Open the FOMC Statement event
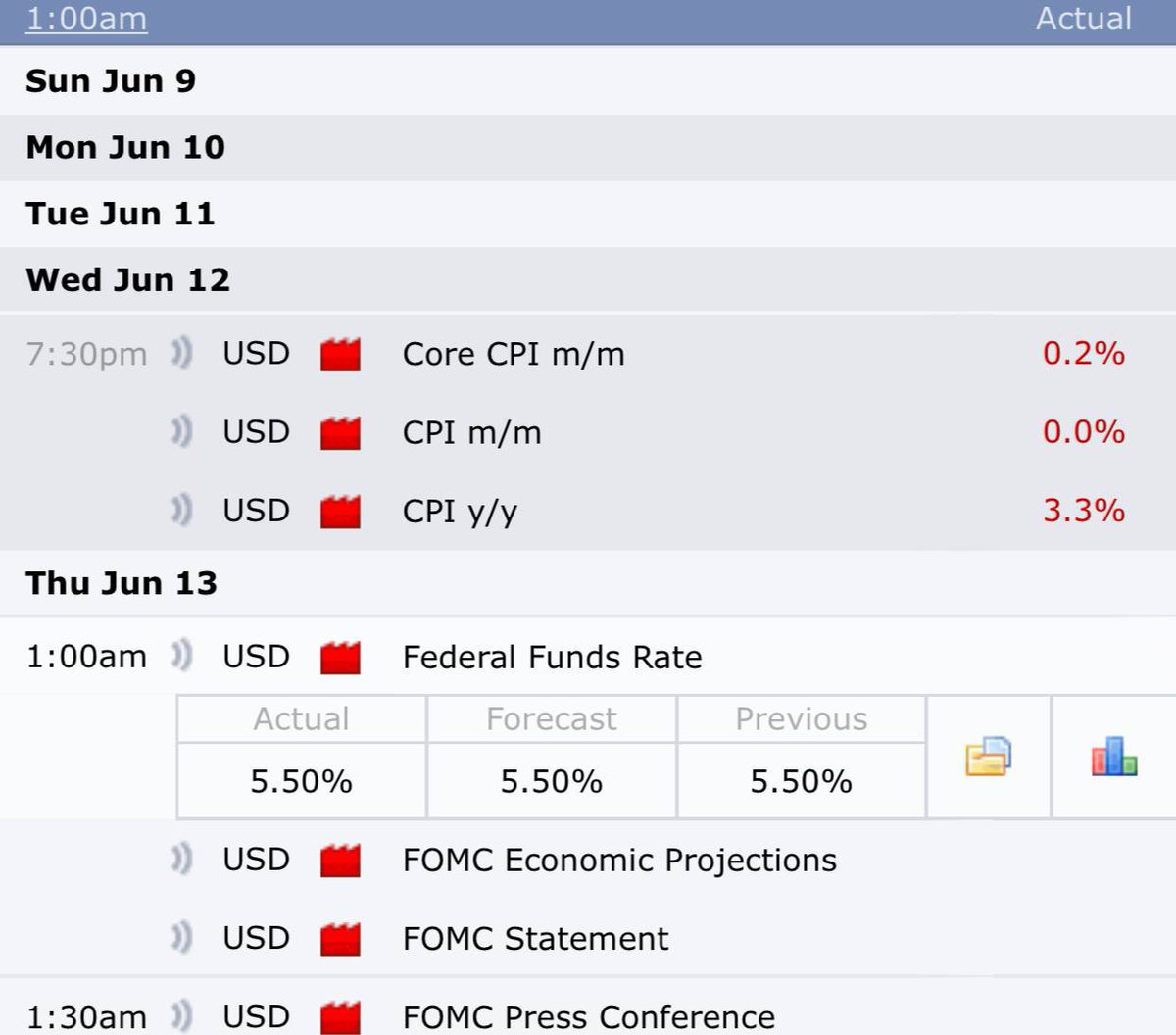This screenshot has height=1035, width=1176. click(535, 938)
